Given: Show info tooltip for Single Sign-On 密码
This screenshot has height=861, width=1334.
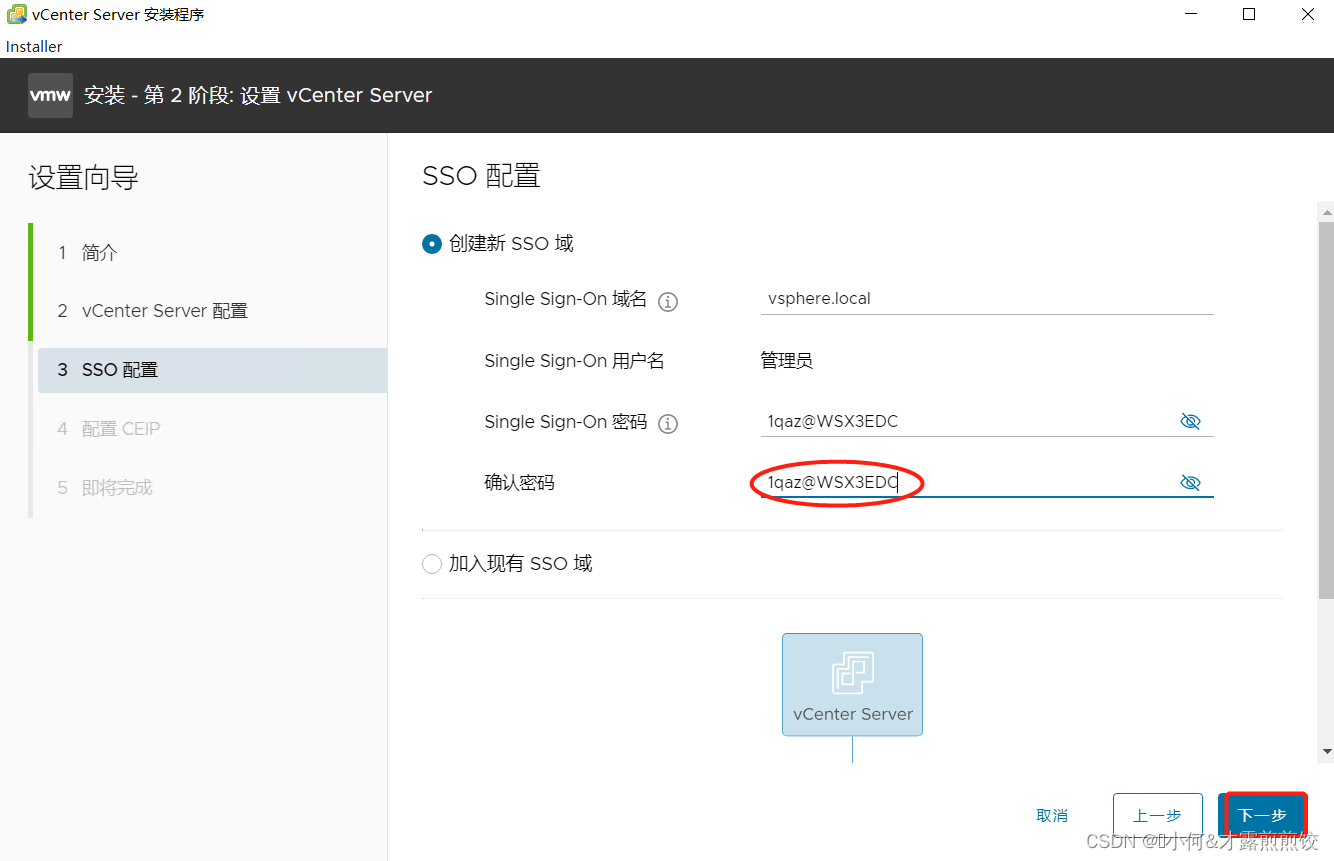Looking at the screenshot, I should tap(668, 424).
